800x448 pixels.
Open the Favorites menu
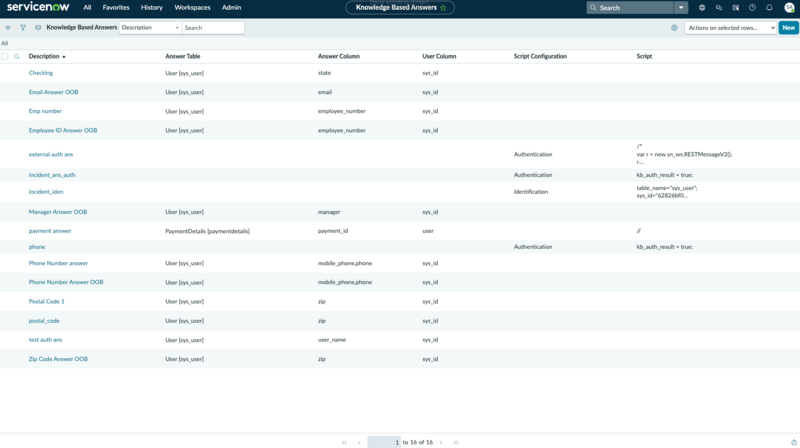click(116, 8)
